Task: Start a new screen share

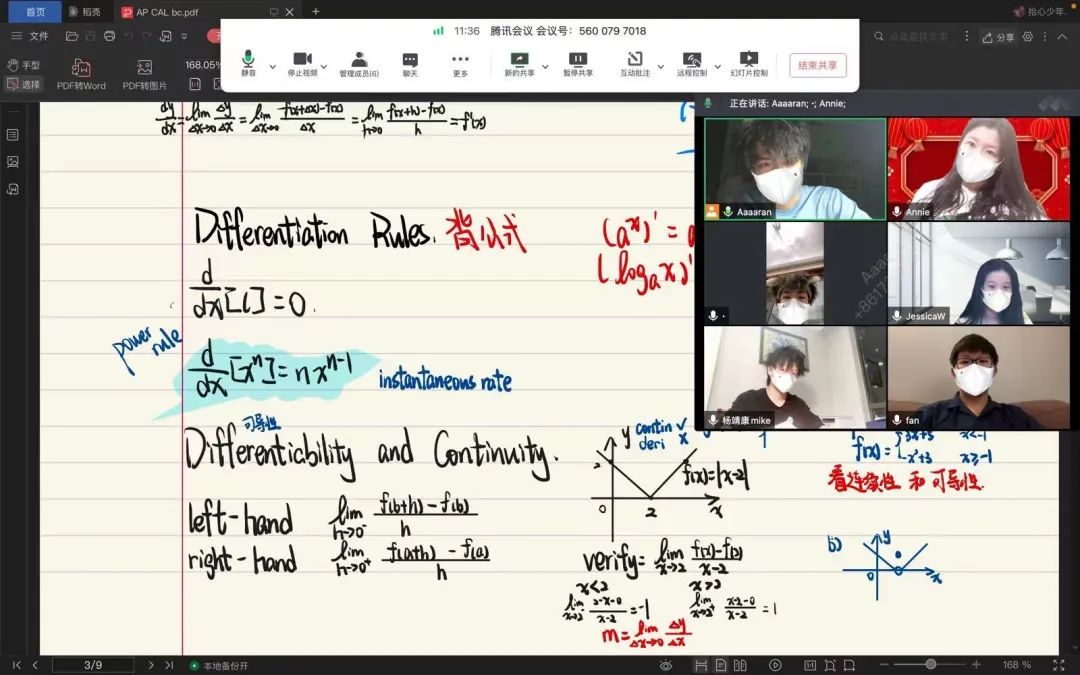Action: pyautogui.click(x=519, y=63)
